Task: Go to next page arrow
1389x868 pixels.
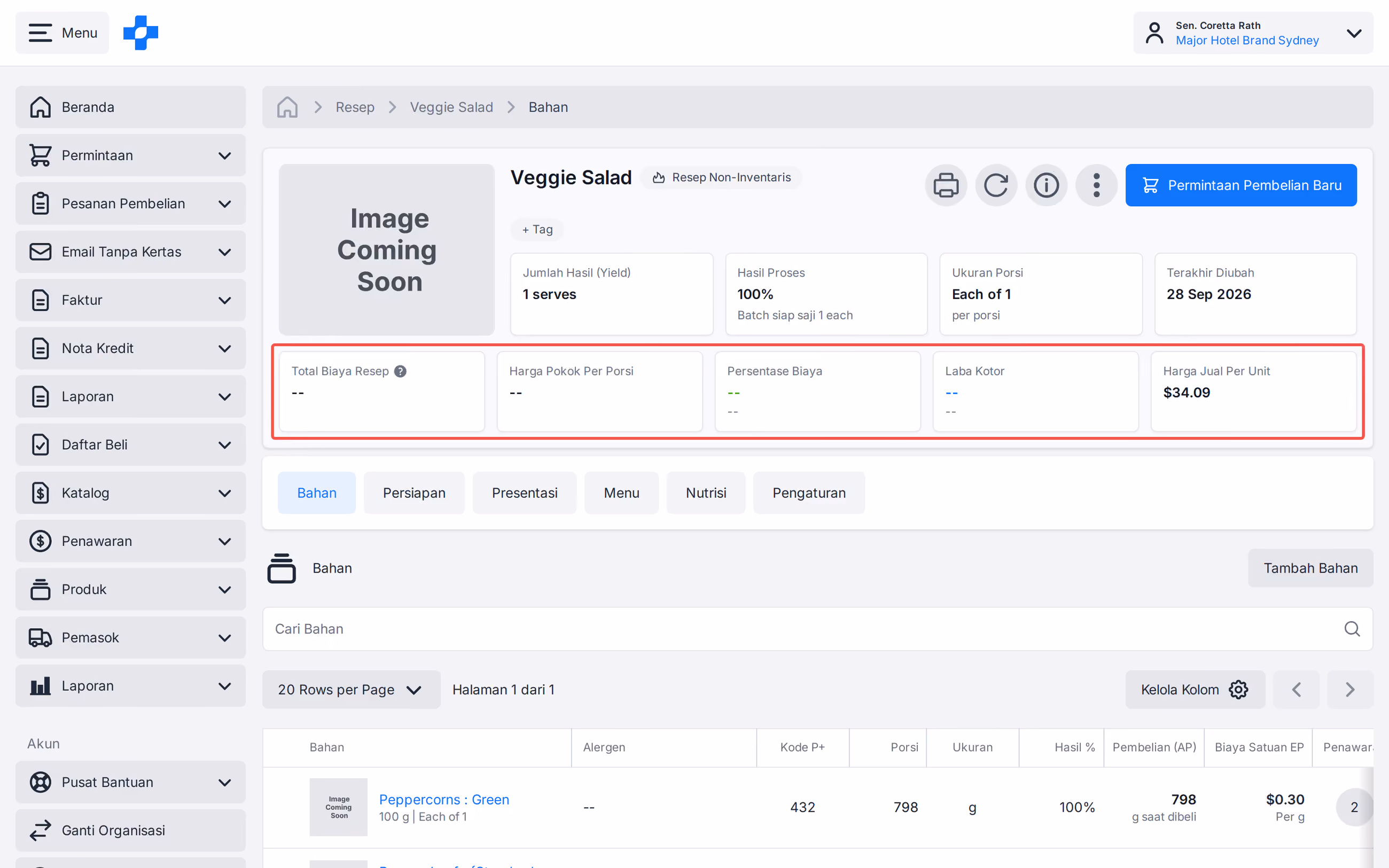Action: point(1350,690)
